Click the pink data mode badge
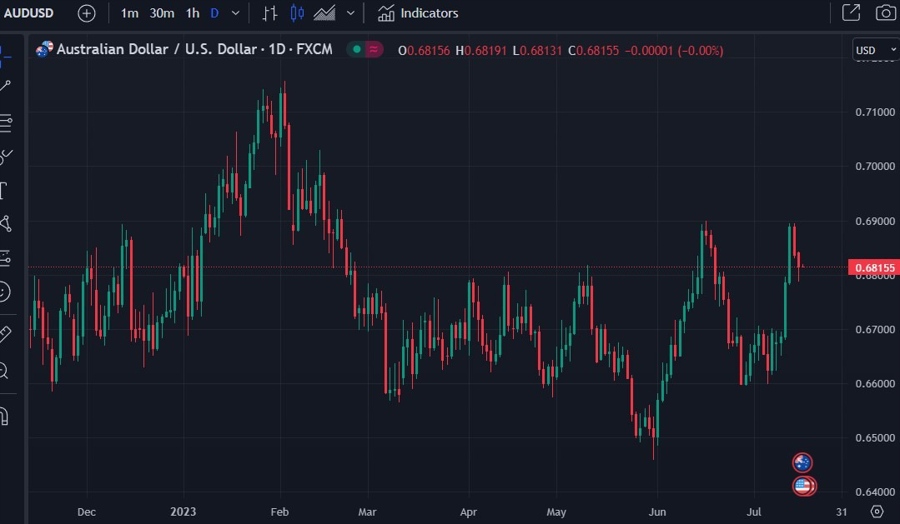This screenshot has height=524, width=900. coord(374,49)
